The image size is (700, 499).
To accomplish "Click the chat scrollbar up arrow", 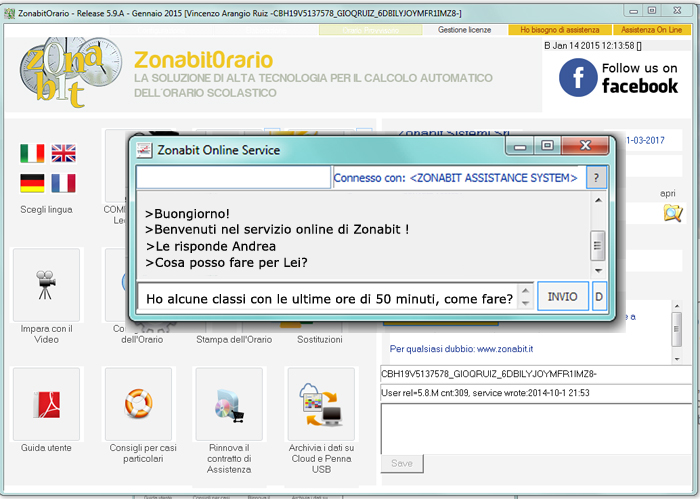I will [x=598, y=200].
